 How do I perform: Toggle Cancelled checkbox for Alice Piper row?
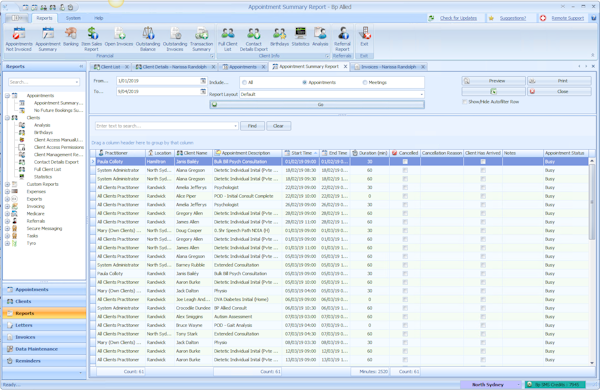(x=405, y=196)
